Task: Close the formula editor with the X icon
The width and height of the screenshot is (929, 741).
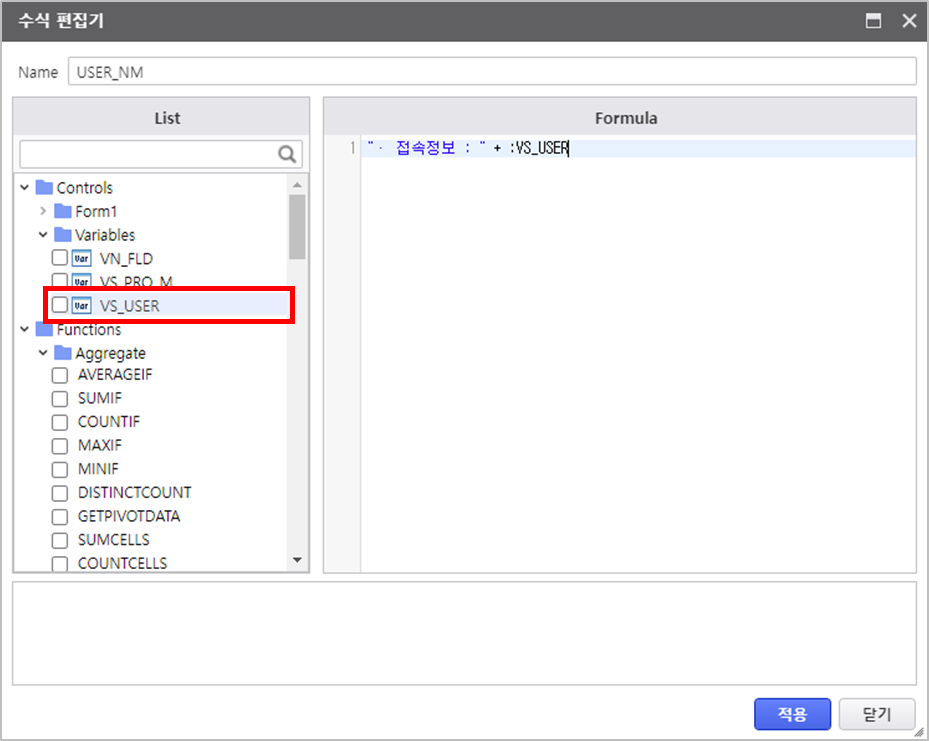Action: [x=909, y=21]
